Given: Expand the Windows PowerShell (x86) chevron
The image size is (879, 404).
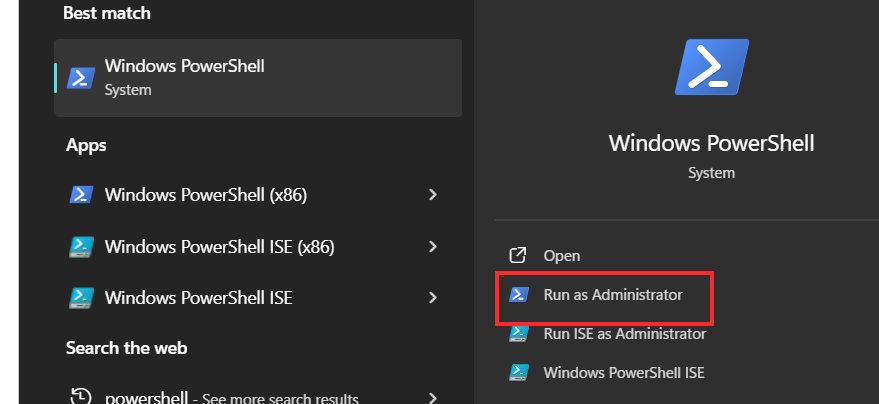Looking at the screenshot, I should 432,195.
